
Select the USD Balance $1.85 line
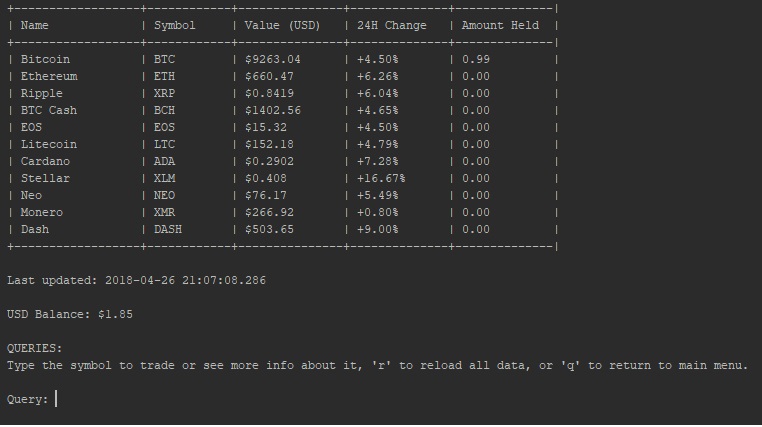point(70,314)
